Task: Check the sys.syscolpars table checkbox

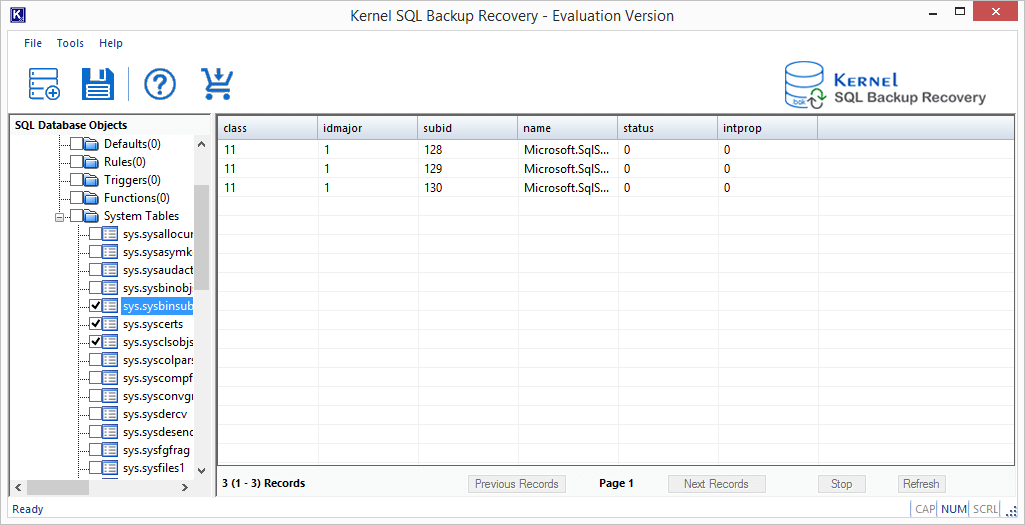Action: [x=95, y=360]
